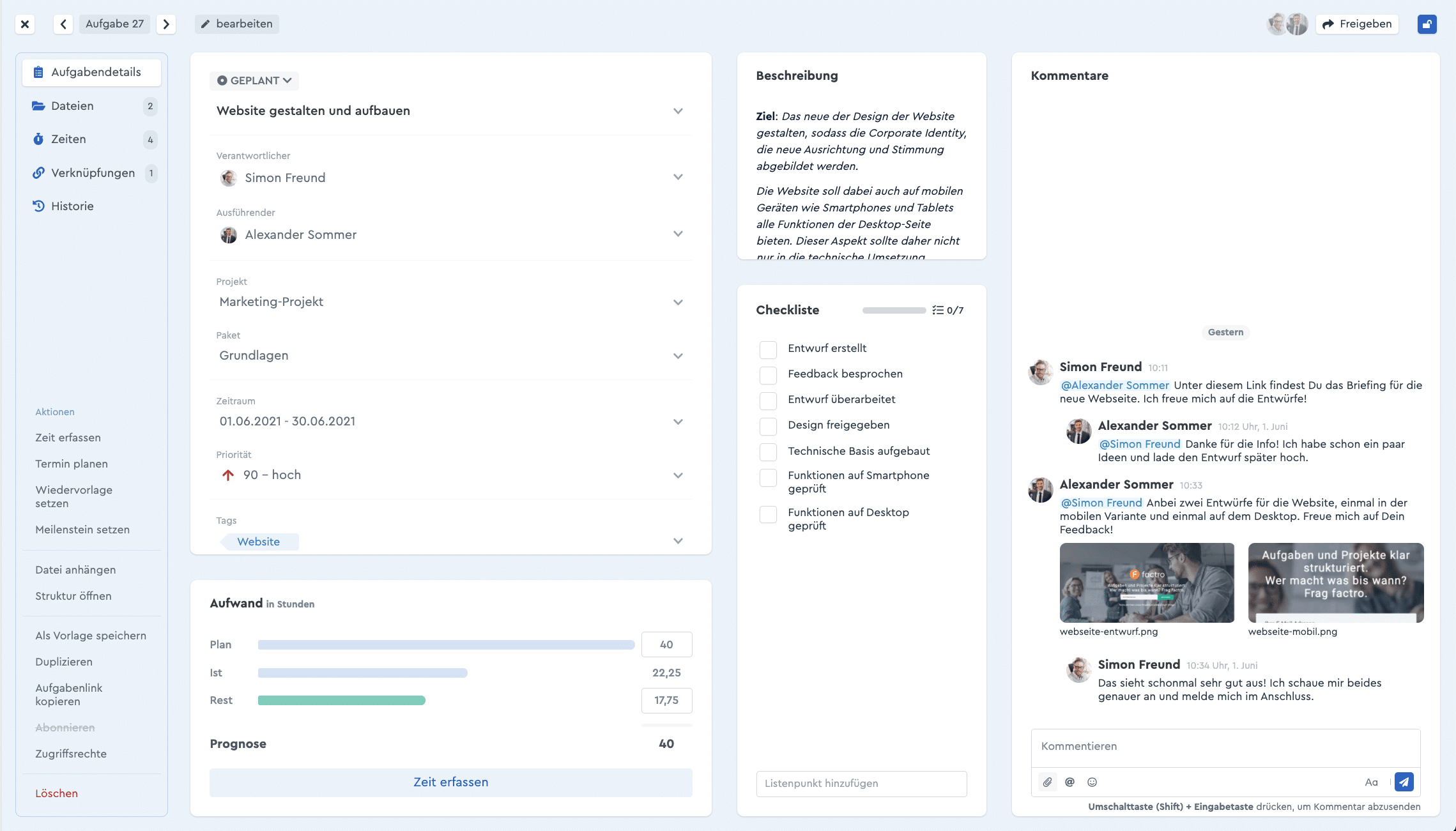Image resolution: width=1456 pixels, height=831 pixels.
Task: Click the green Rest effort bar
Action: (x=342, y=701)
